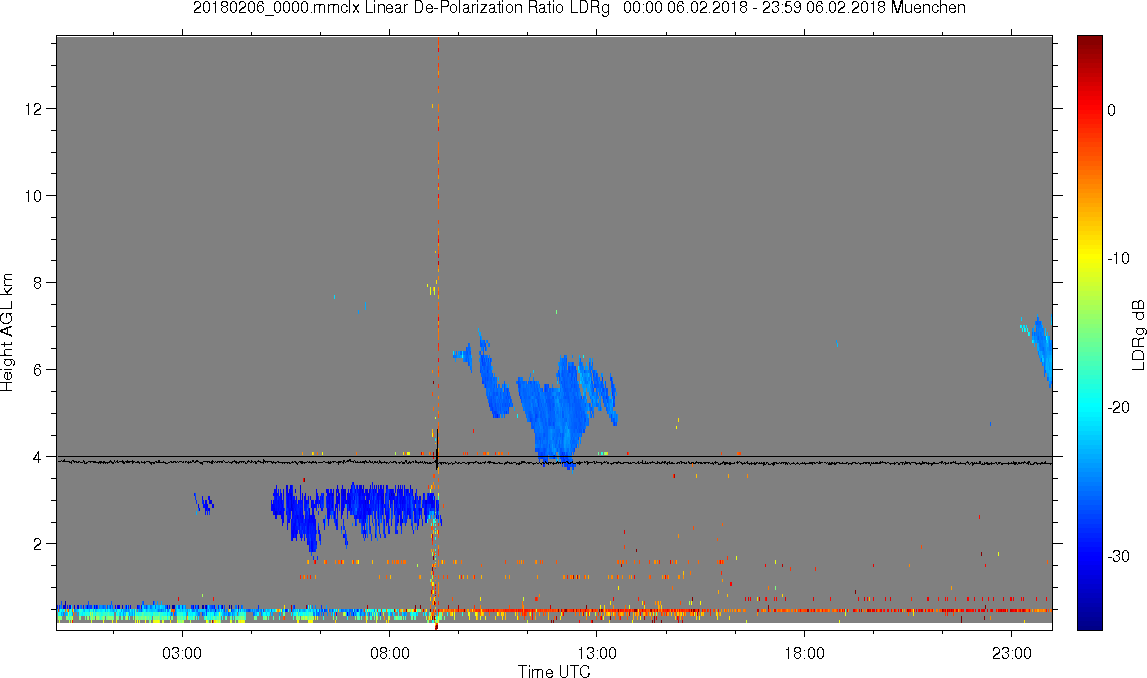Image resolution: width=1147 pixels, height=678 pixels.
Task: Click the height axis label '12'
Action: pos(35,109)
